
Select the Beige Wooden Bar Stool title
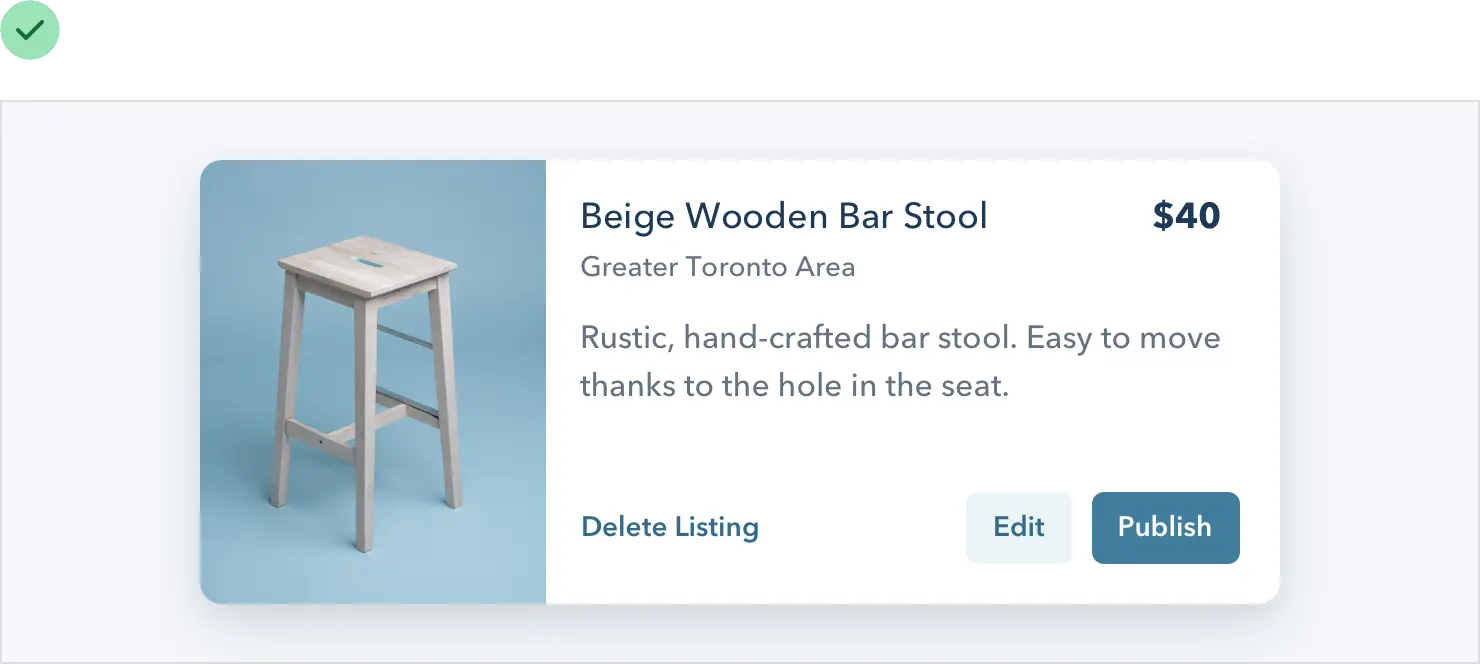point(784,216)
